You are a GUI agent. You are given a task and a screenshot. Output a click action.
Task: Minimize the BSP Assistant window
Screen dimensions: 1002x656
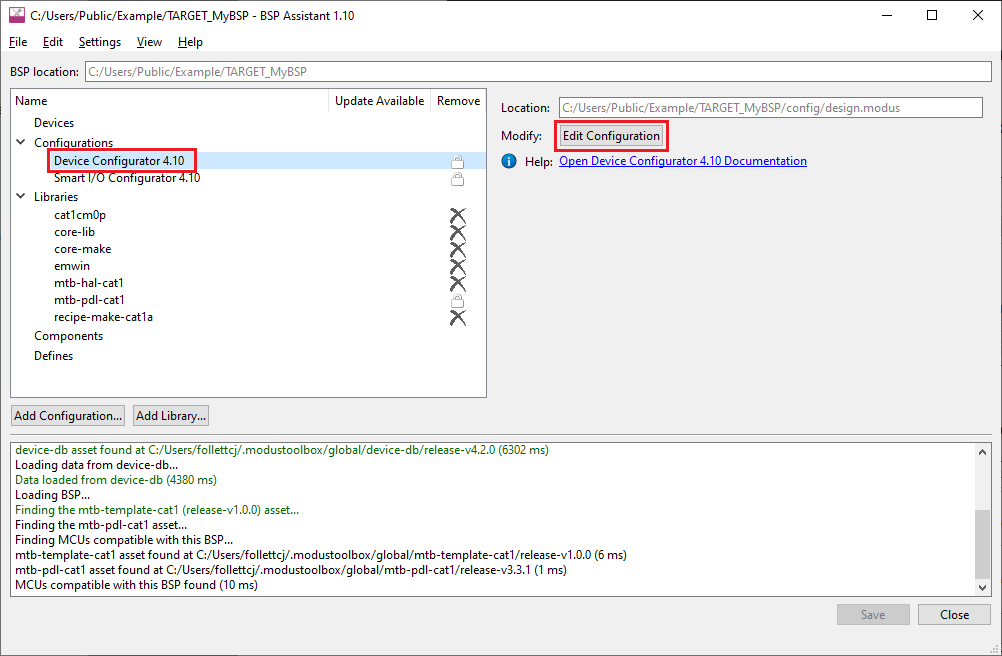pos(887,15)
